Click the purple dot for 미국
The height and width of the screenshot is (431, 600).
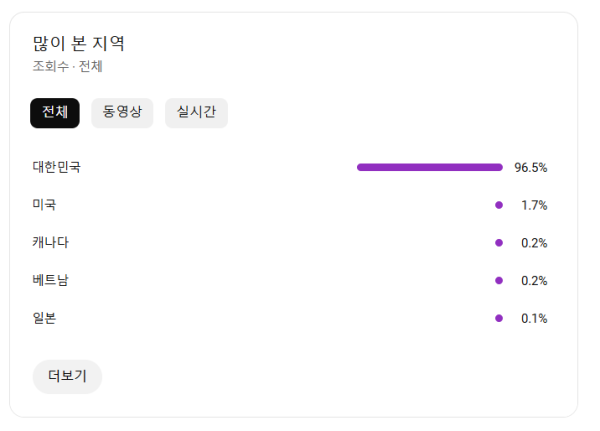tap(498, 205)
